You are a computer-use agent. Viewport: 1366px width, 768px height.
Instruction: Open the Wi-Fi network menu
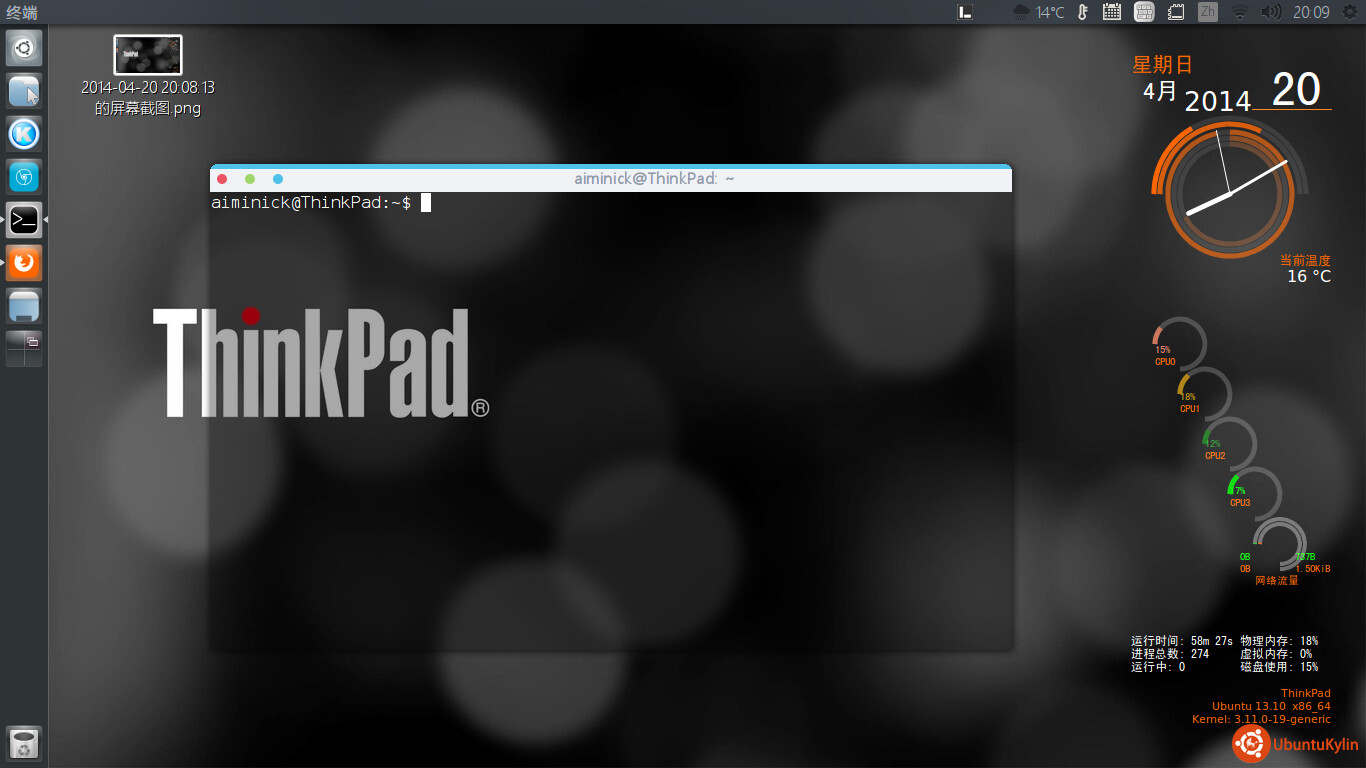pos(1239,12)
